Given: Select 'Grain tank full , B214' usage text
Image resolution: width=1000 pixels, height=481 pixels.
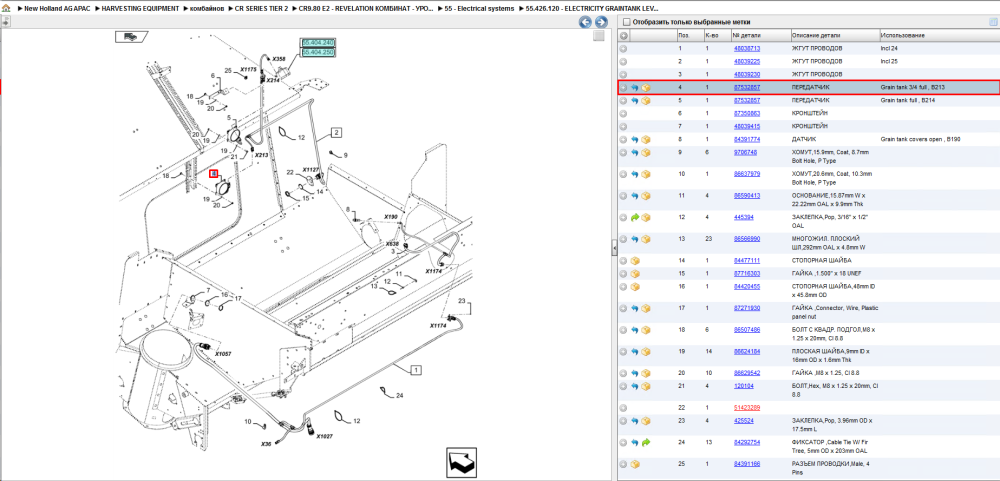Looking at the screenshot, I should click(x=908, y=101).
